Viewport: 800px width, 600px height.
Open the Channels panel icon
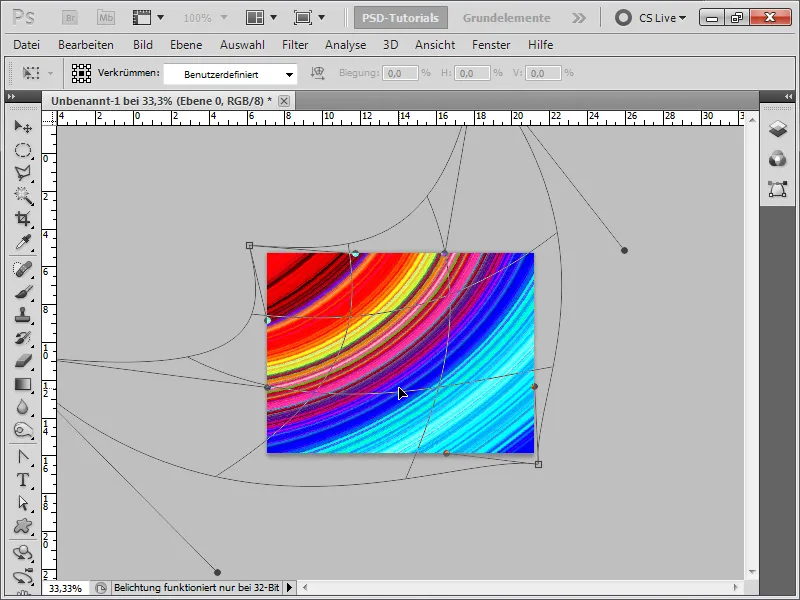778,159
